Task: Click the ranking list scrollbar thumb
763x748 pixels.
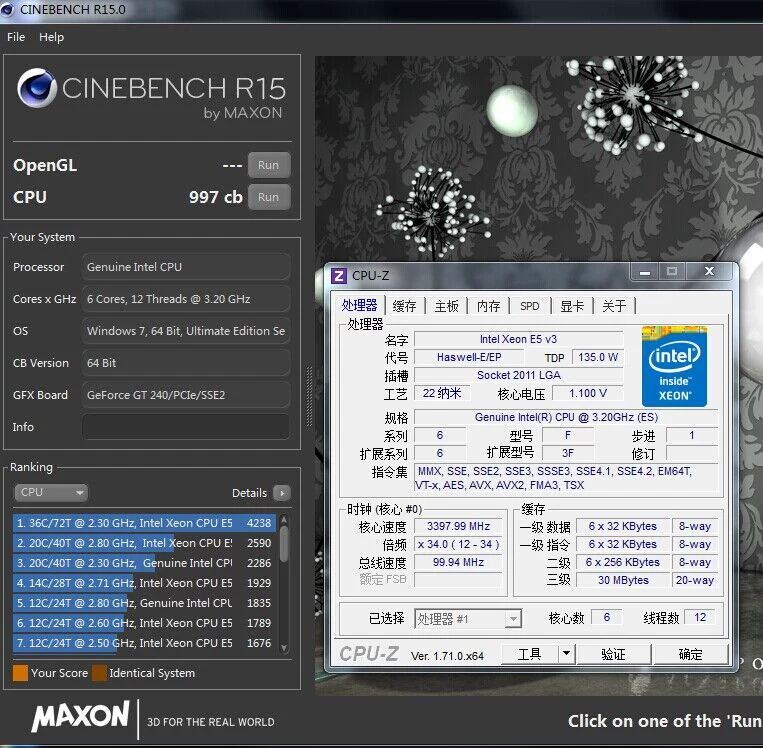Action: (284, 544)
